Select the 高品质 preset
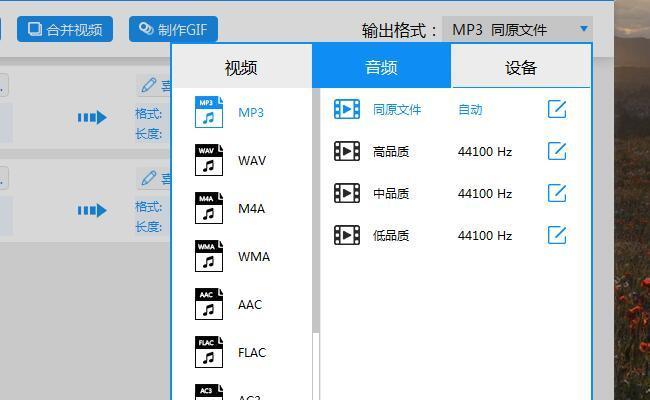The width and height of the screenshot is (650, 400). pyautogui.click(x=391, y=152)
